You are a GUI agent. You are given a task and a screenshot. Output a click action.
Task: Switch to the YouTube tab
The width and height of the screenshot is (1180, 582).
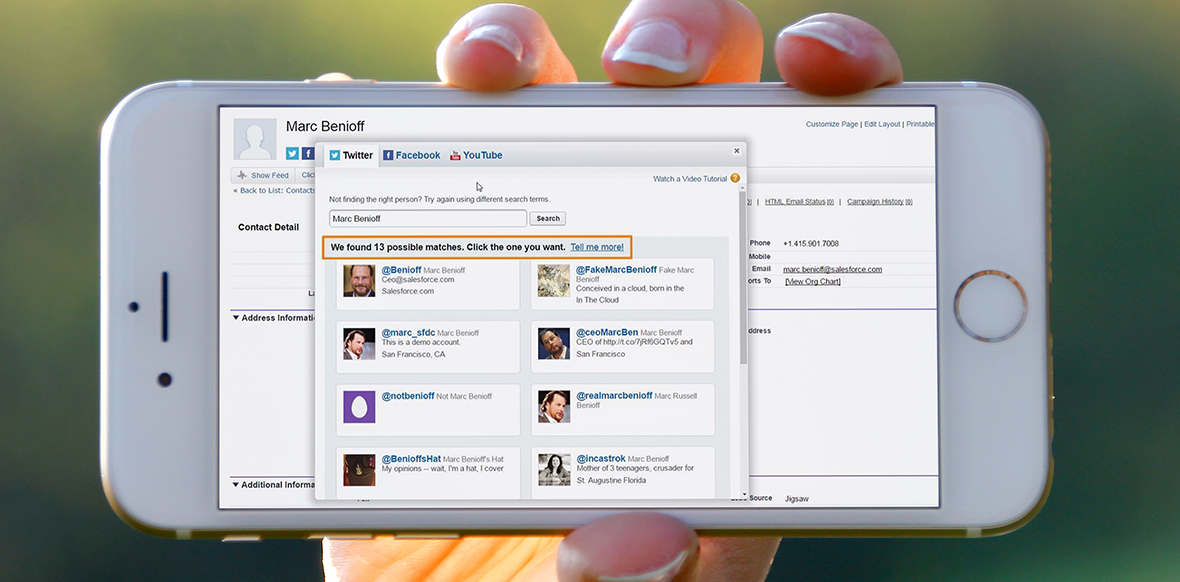pos(476,155)
